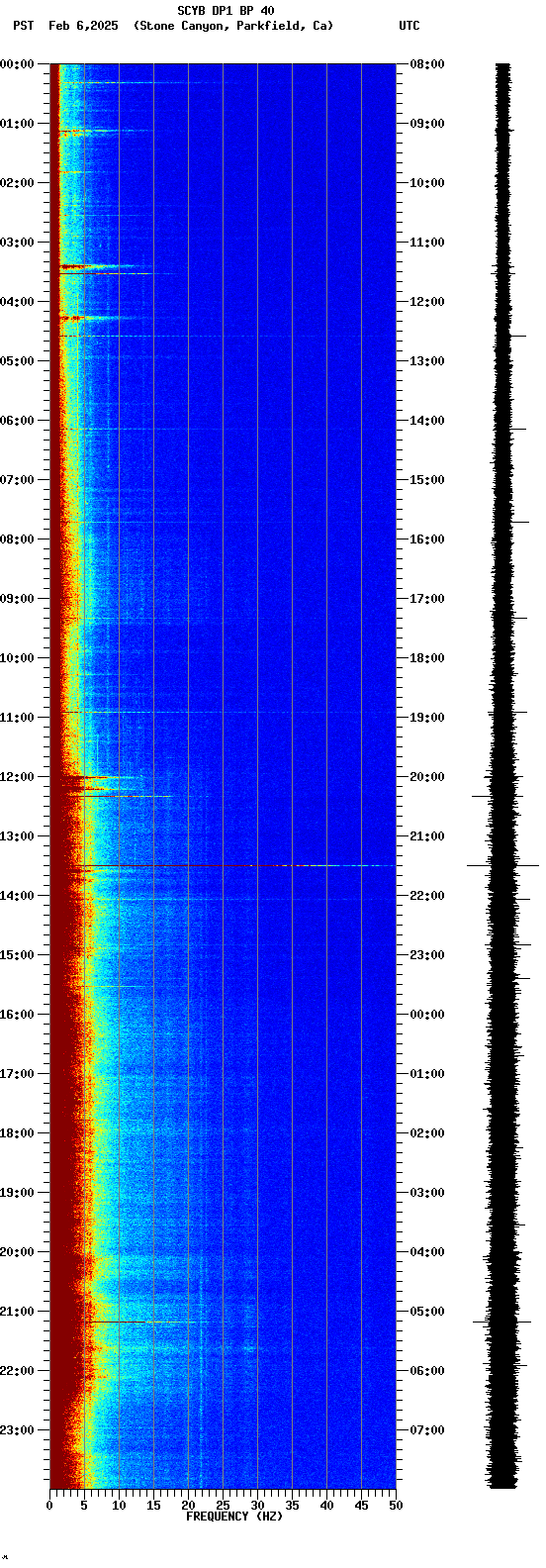Click the 18:00 label on the UTC axis
This screenshot has height=1568, width=546.
(x=427, y=658)
